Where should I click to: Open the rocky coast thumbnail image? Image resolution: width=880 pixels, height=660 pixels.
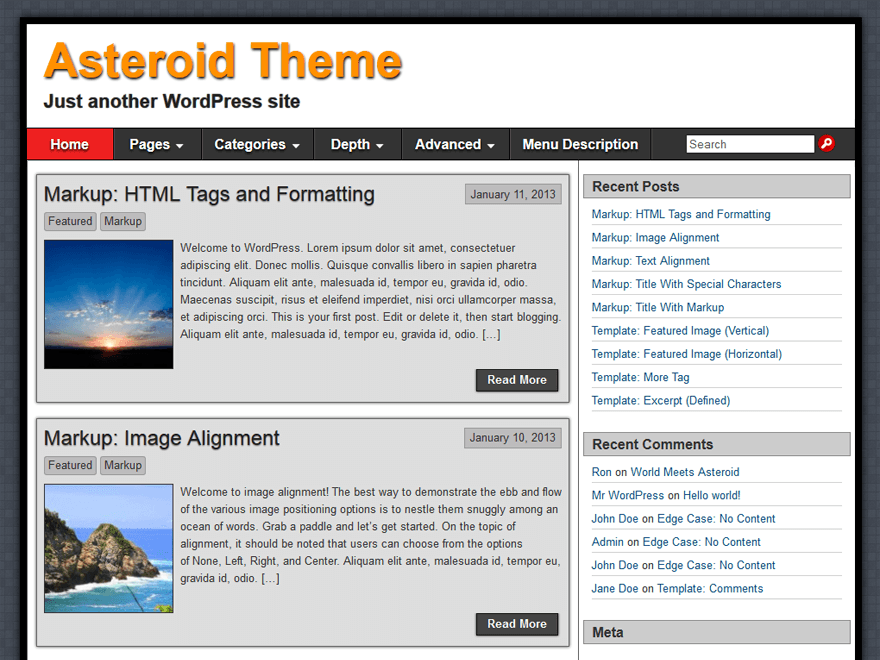pyautogui.click(x=109, y=548)
